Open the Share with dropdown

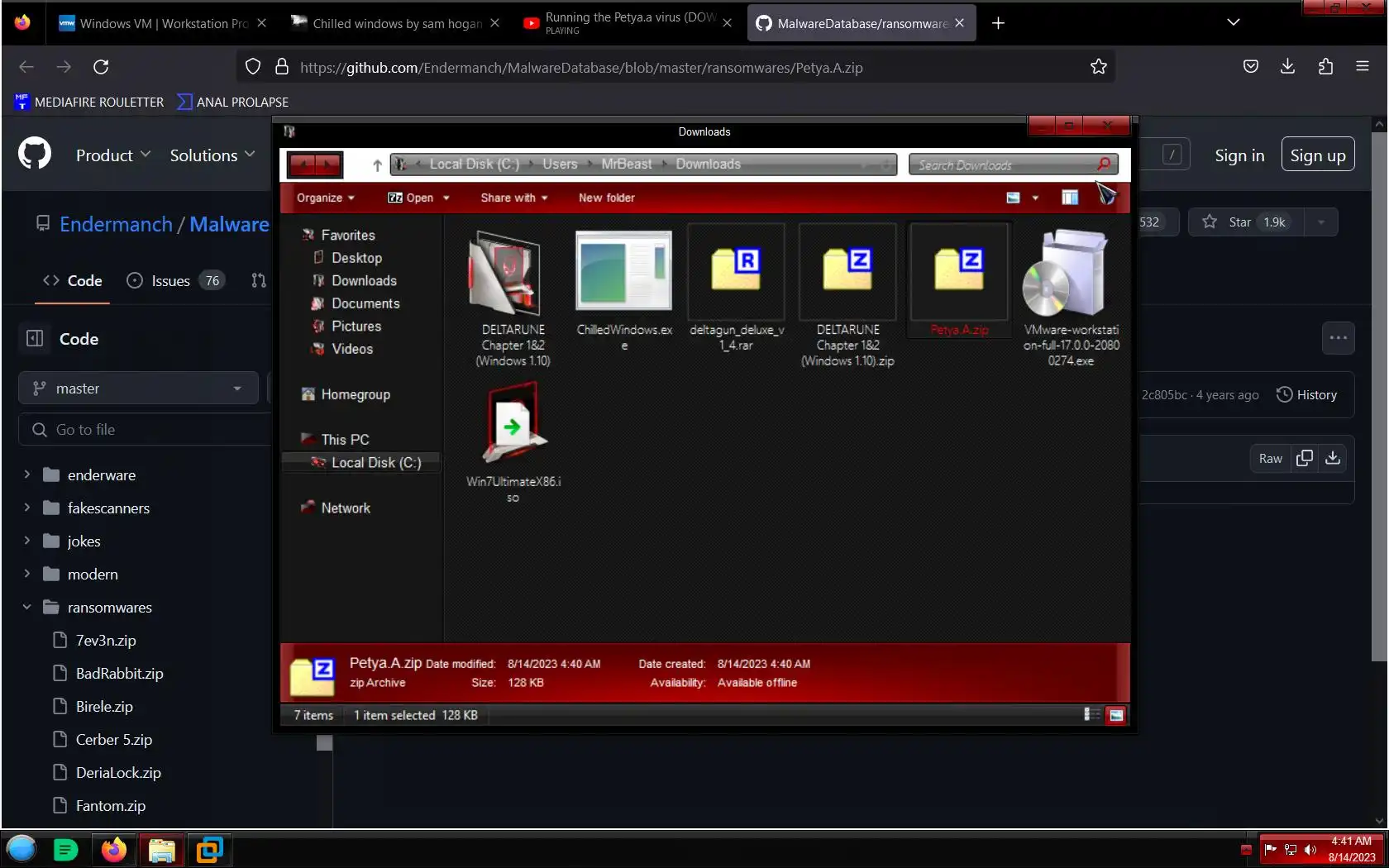click(x=514, y=198)
